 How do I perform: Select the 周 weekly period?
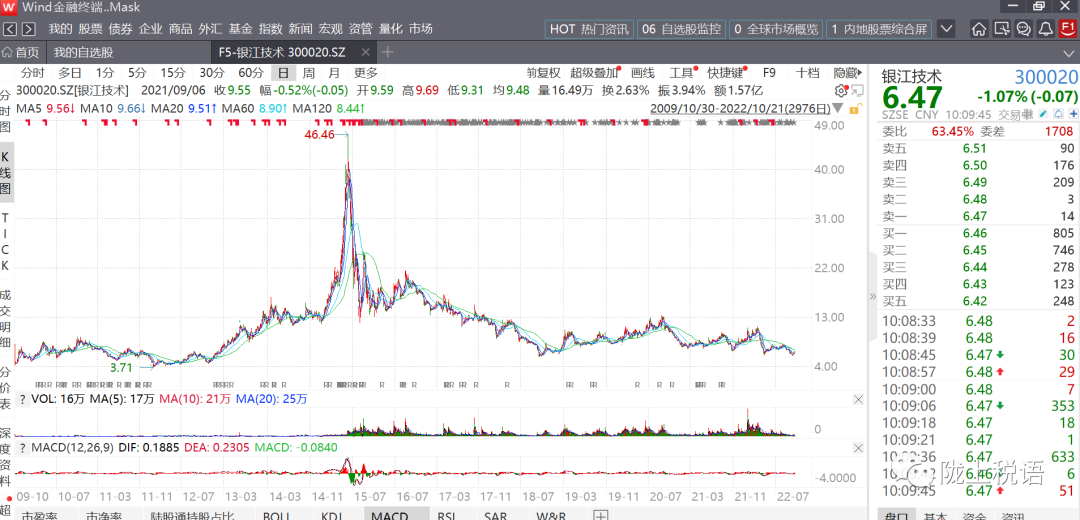pos(309,73)
